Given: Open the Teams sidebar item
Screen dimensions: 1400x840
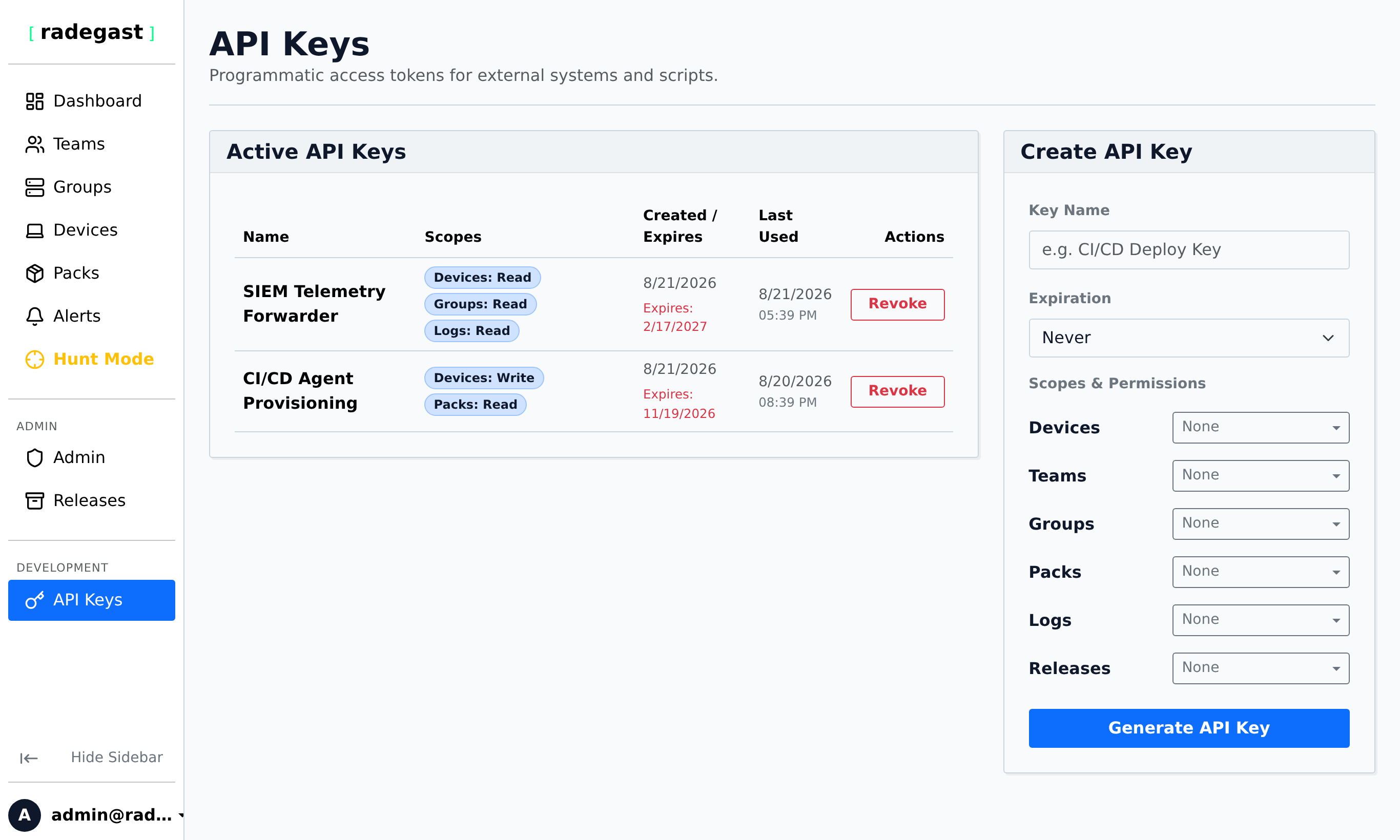Looking at the screenshot, I should [91, 144].
